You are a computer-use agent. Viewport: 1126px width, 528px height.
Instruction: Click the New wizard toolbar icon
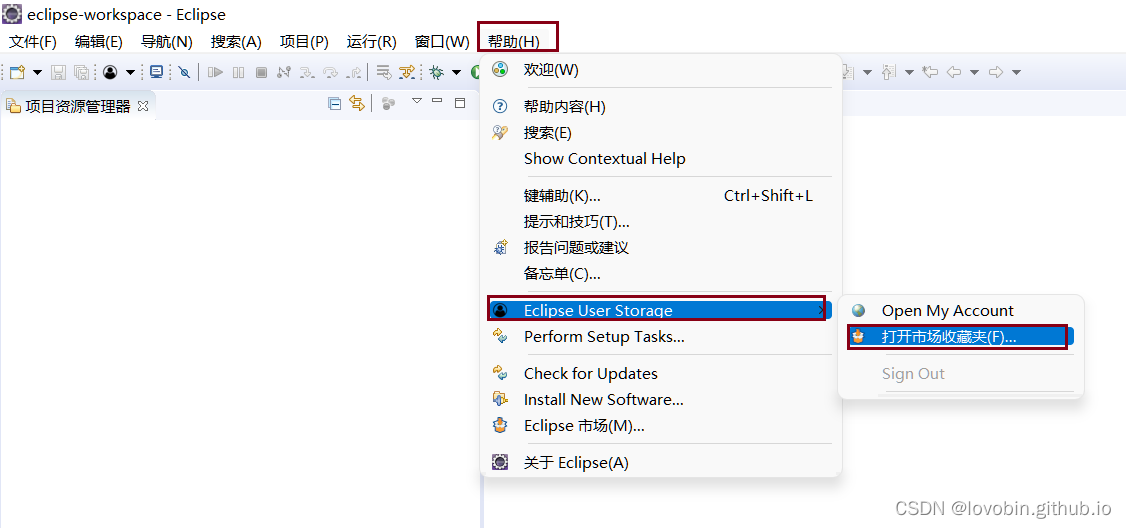[x=17, y=72]
